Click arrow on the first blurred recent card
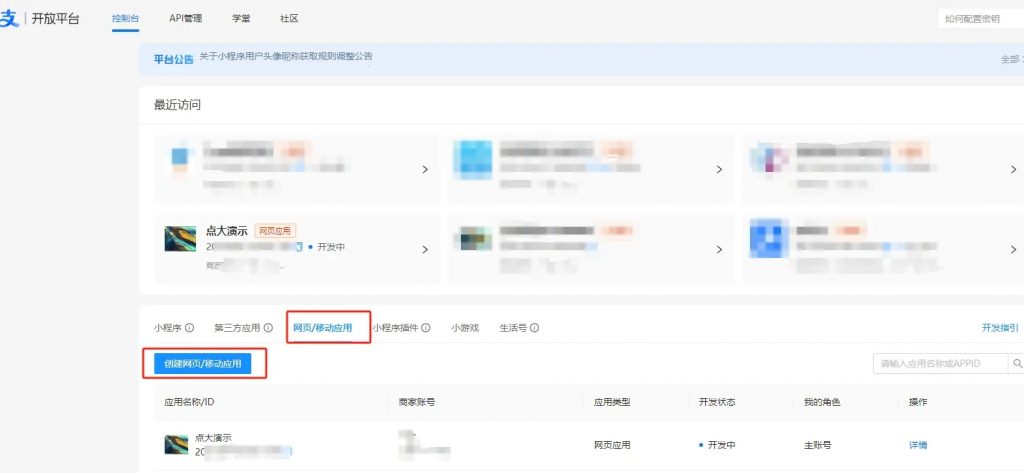Viewport: 1024px width, 473px height. pyautogui.click(x=425, y=169)
